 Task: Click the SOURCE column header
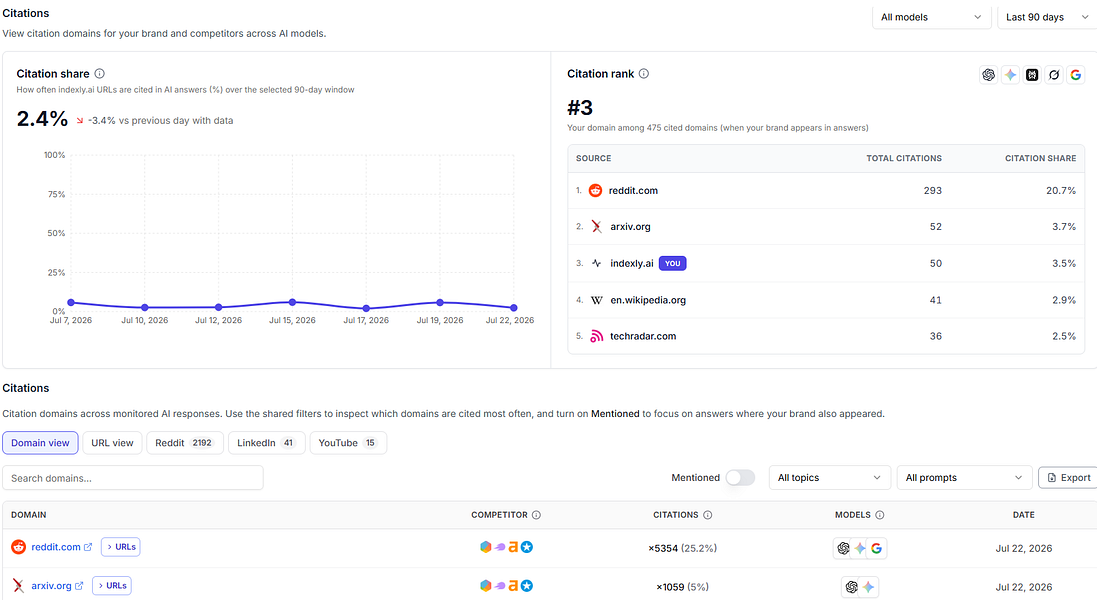[x=593, y=159]
